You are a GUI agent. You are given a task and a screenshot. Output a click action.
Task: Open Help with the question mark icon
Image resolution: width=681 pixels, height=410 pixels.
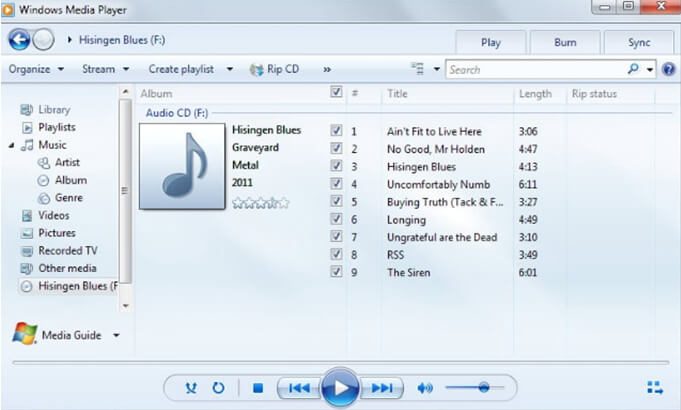(668, 69)
